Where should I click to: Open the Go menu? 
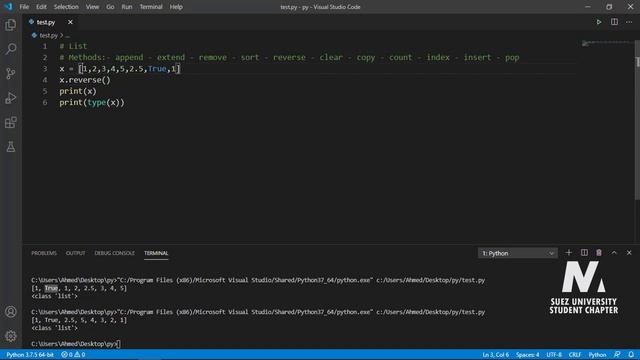(110, 7)
